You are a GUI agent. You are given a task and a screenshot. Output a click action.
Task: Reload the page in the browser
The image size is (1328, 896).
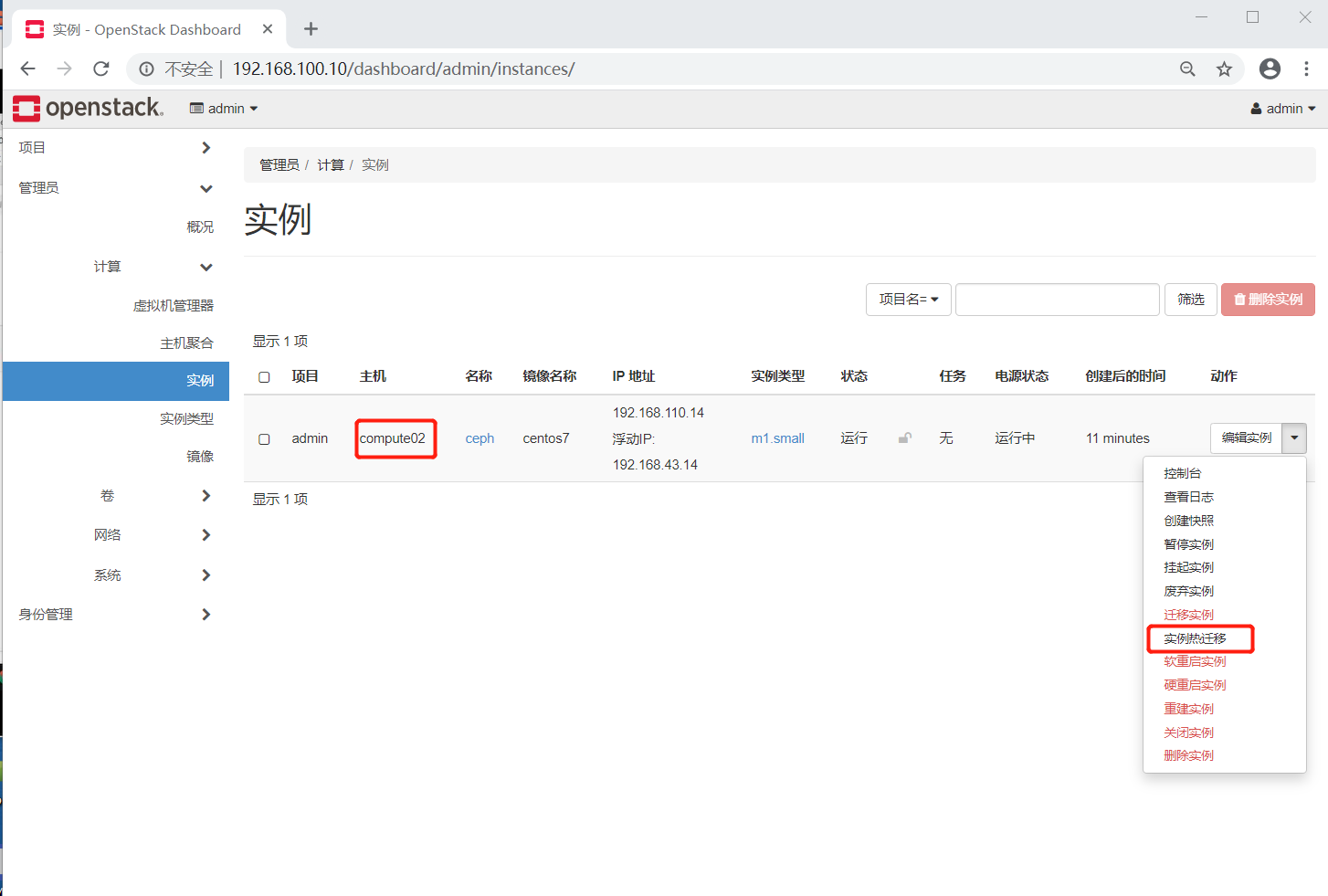[100, 69]
